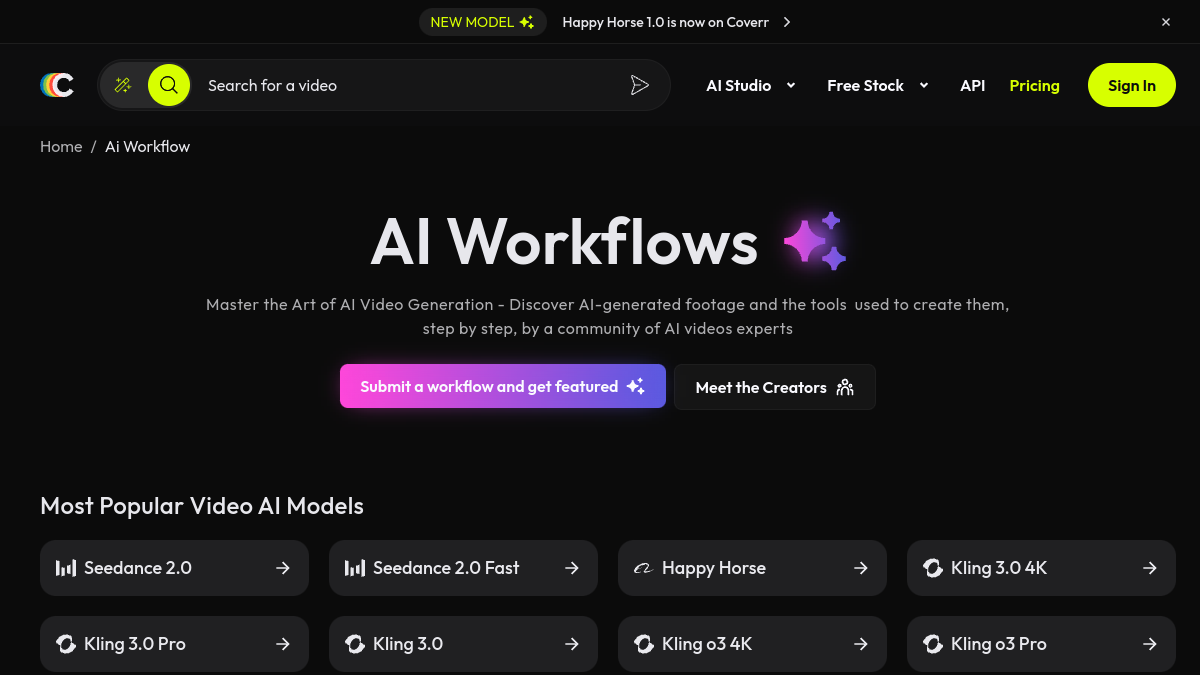Click the arrow on Kling o3 4K card
The image size is (1200, 675).
pos(861,644)
